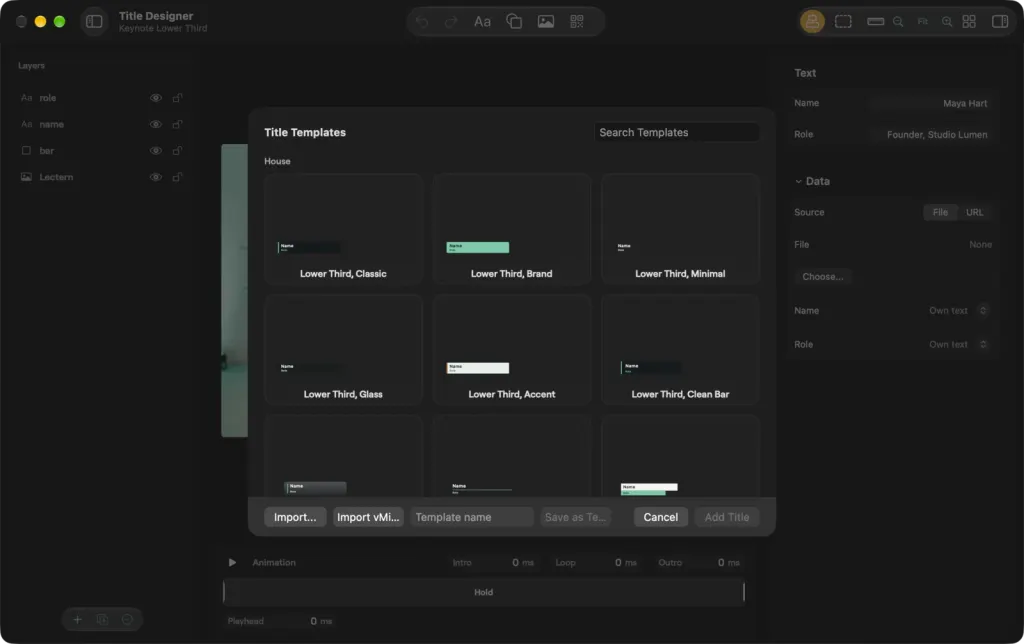The image size is (1024, 644).
Task: Toggle the dashed safe-area frame icon
Action: pos(843,22)
